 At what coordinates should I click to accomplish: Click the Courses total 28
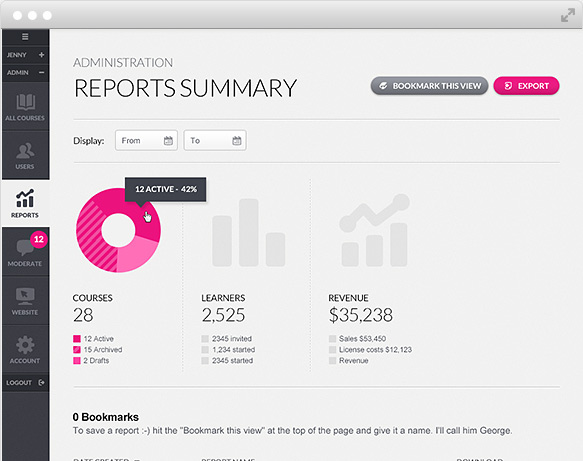point(83,315)
